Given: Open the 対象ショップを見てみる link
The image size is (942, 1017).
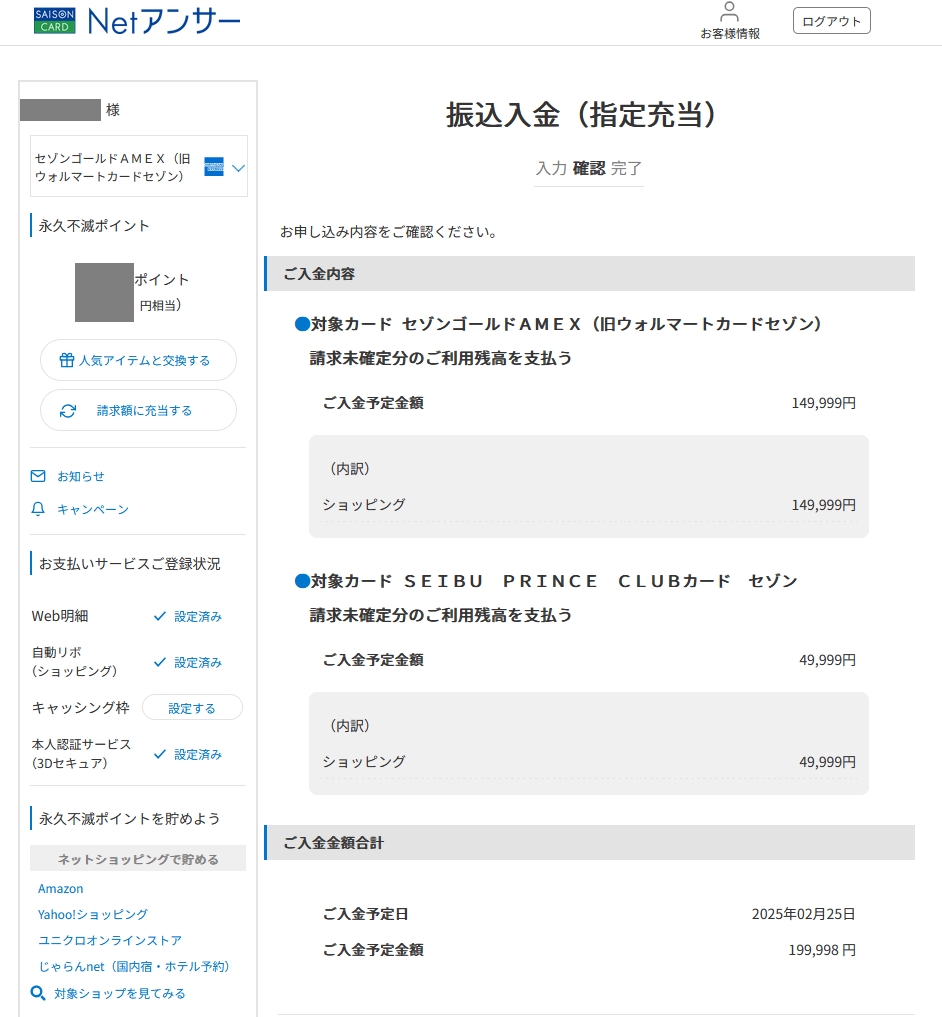Looking at the screenshot, I should coord(120,994).
